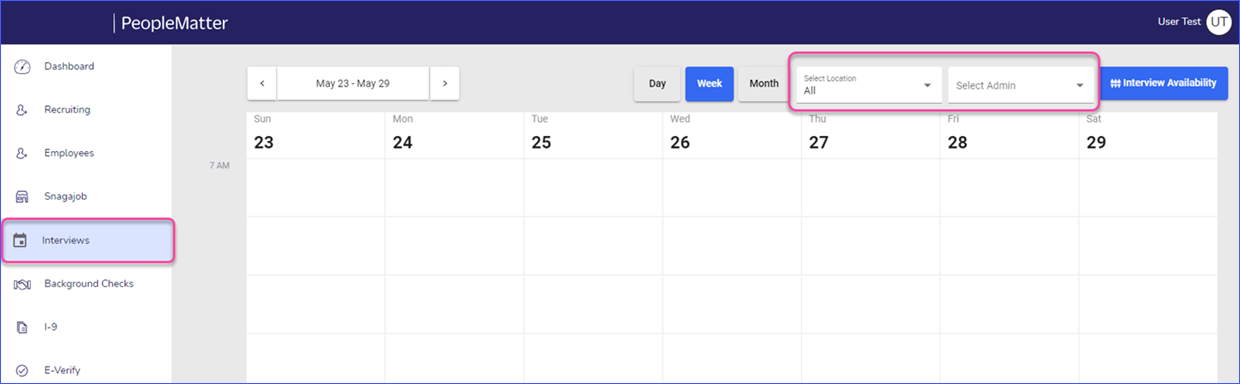The image size is (1240, 384).
Task: Click the Employees person icon in sidebar
Action: [x=22, y=154]
